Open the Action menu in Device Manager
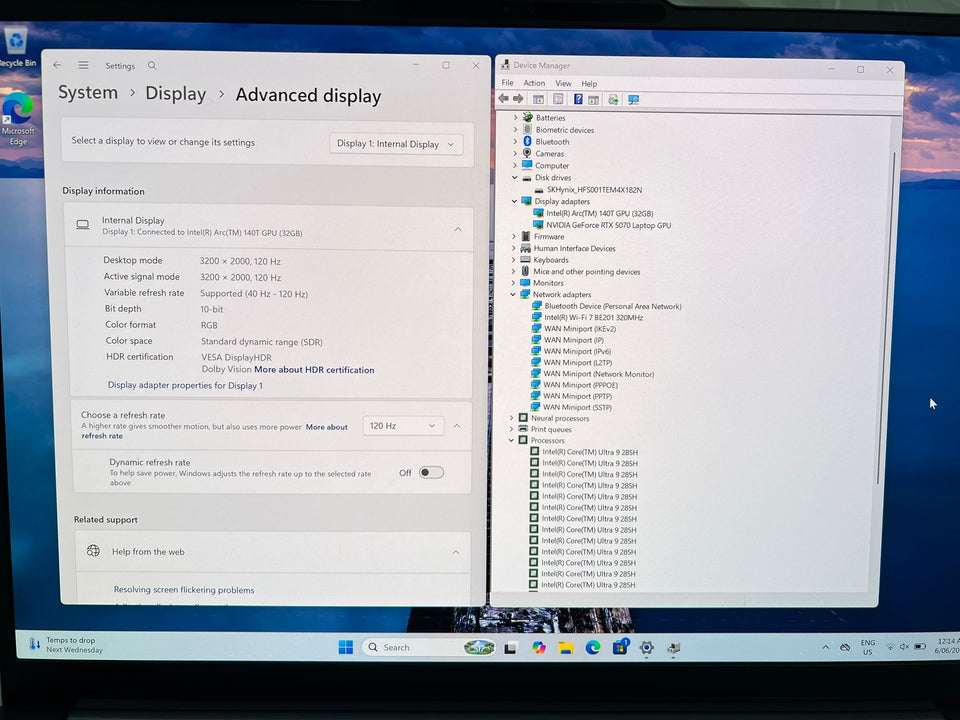The height and width of the screenshot is (720, 960). click(534, 83)
